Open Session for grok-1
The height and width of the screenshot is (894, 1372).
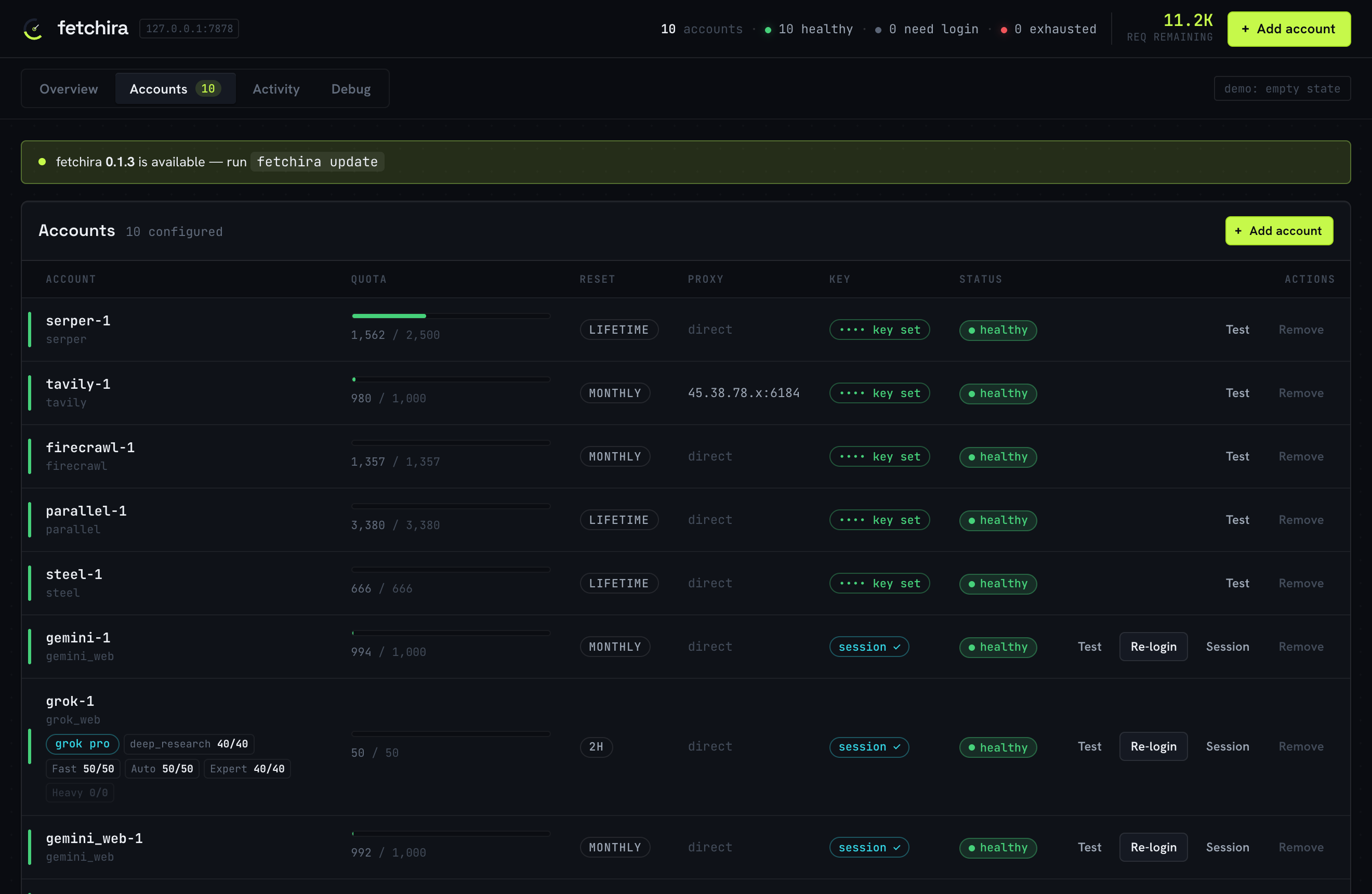click(x=1228, y=746)
